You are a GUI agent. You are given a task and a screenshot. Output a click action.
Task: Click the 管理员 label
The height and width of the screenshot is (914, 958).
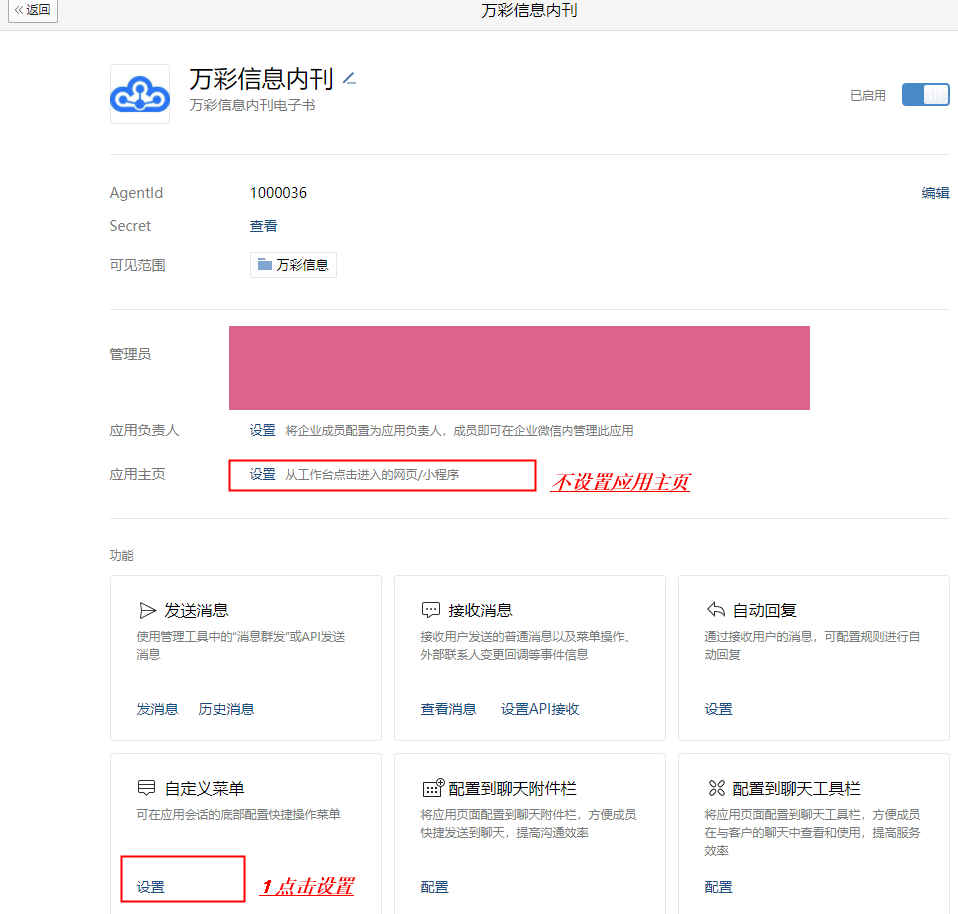pyautogui.click(x=130, y=354)
